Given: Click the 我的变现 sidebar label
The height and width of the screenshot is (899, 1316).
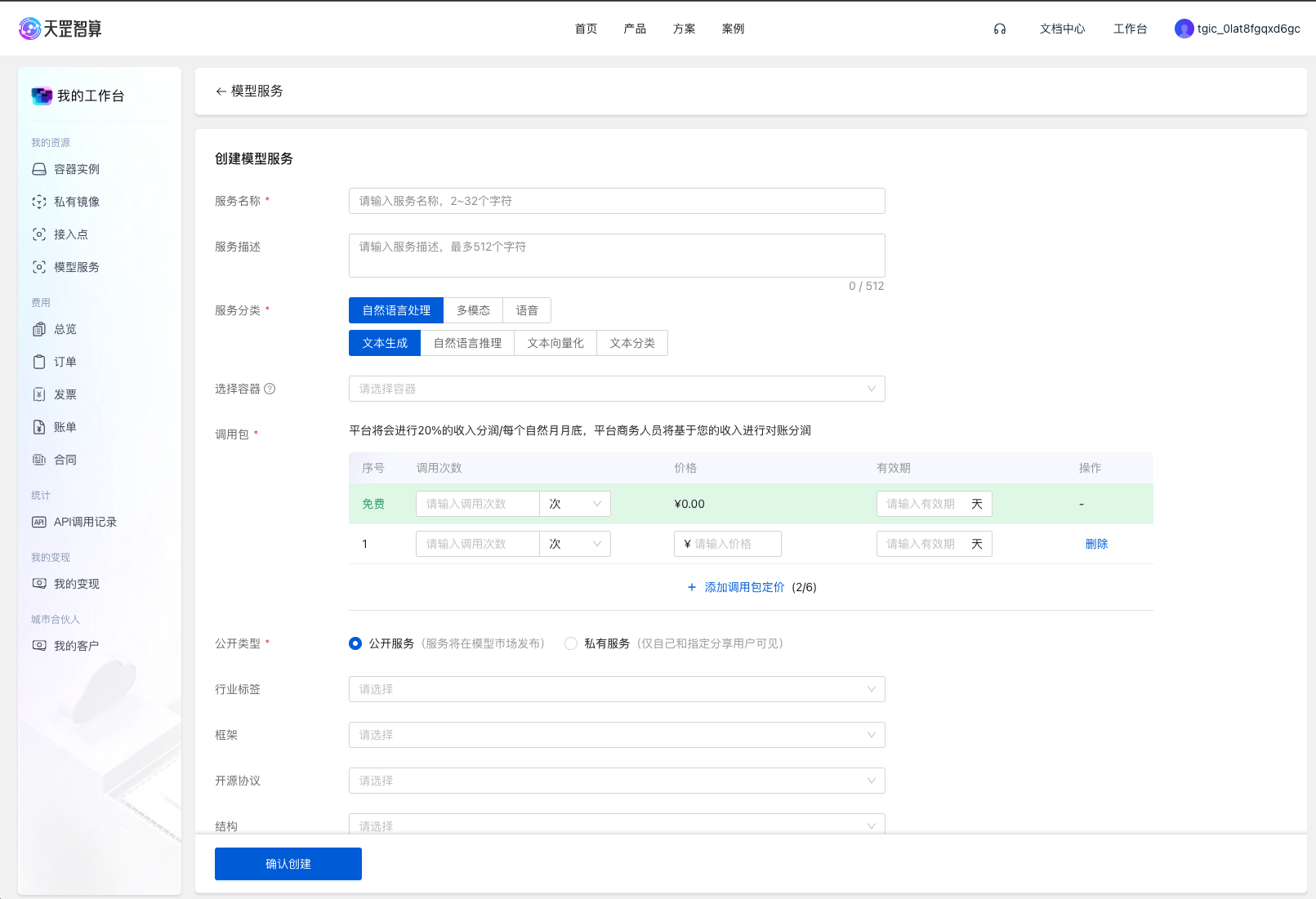Looking at the screenshot, I should click(77, 584).
